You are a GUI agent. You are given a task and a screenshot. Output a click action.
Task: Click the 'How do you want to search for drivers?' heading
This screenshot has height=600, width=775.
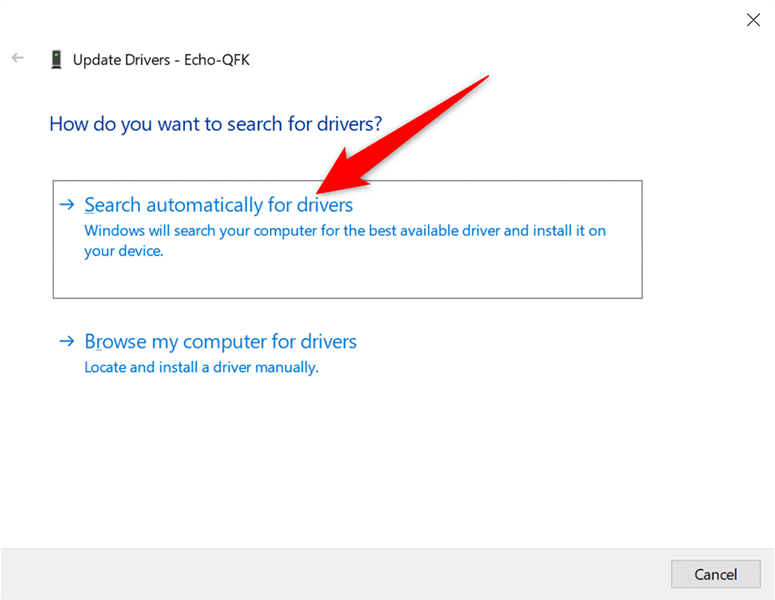[x=215, y=124]
